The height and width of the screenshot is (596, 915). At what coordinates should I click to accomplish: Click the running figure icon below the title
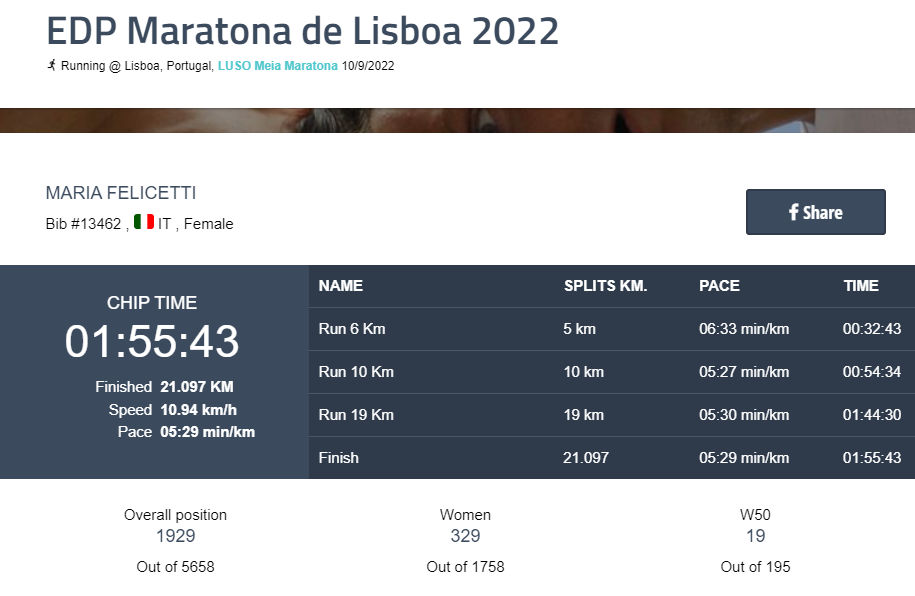click(51, 66)
